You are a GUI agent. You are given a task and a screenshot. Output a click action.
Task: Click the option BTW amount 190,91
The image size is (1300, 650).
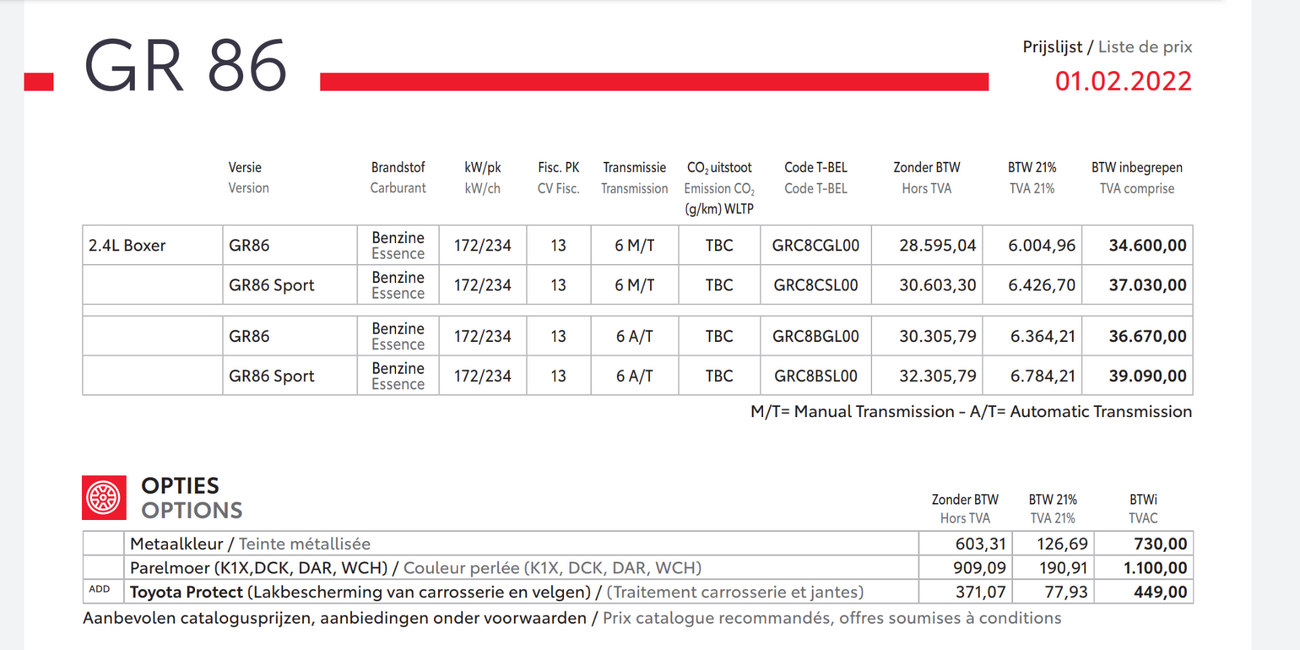point(1062,568)
